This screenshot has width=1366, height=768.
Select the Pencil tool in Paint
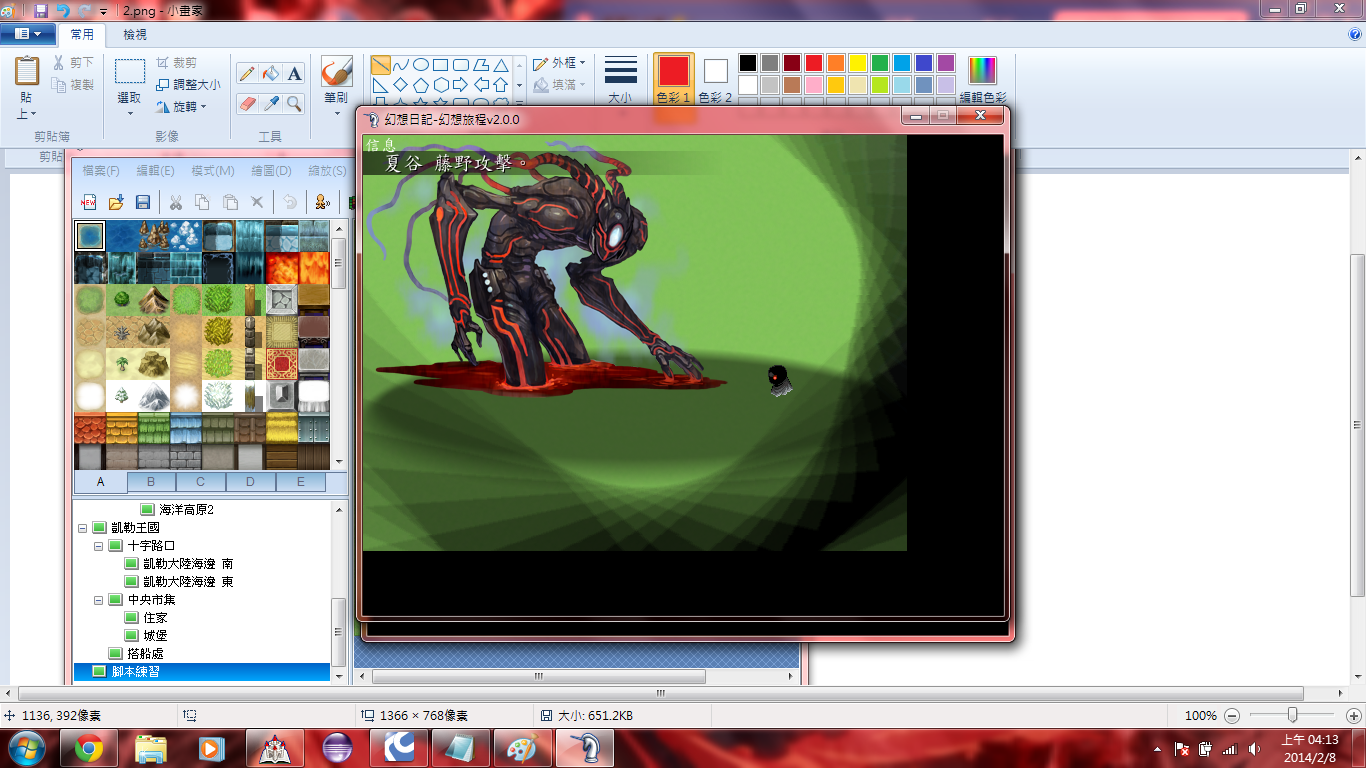click(247, 73)
